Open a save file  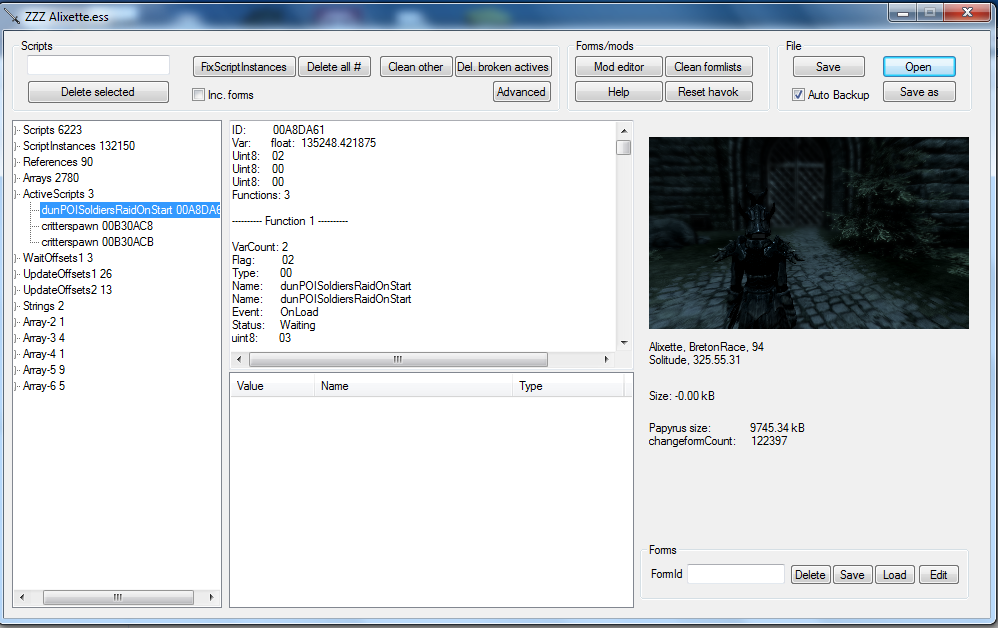point(918,67)
